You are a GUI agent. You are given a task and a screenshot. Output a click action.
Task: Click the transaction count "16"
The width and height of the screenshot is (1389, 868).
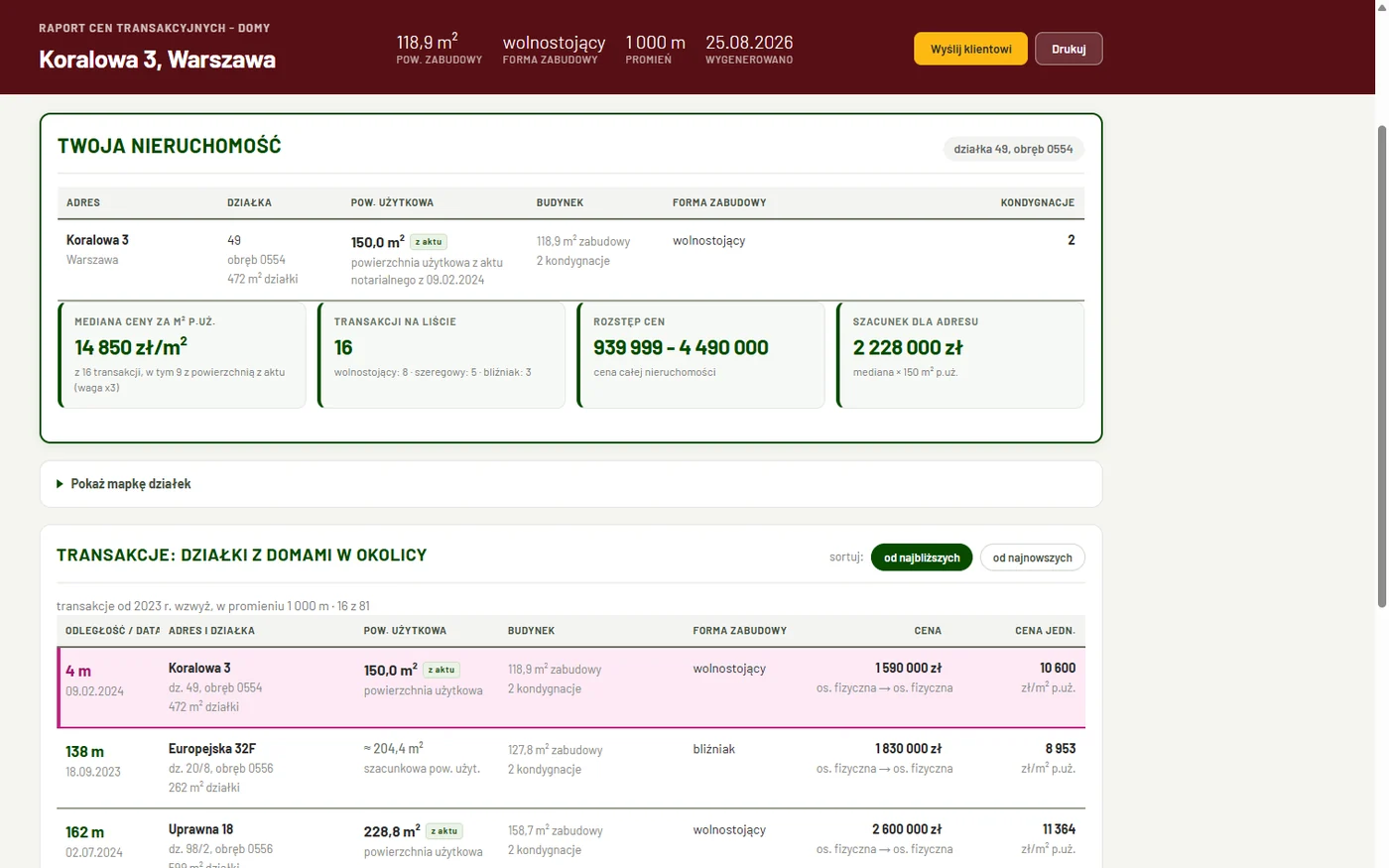pyautogui.click(x=343, y=348)
